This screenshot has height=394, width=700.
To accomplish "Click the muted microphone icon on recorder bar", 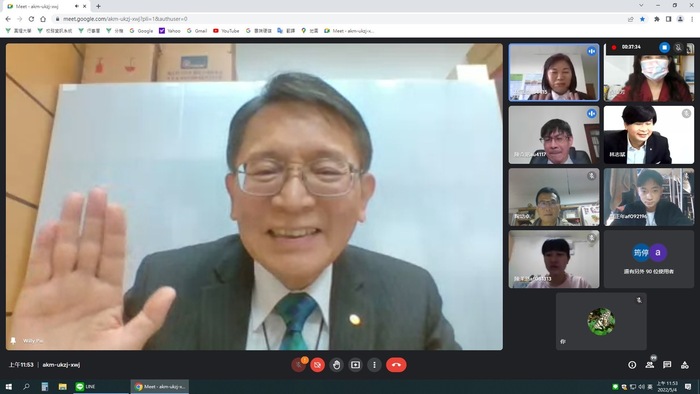I will point(678,47).
